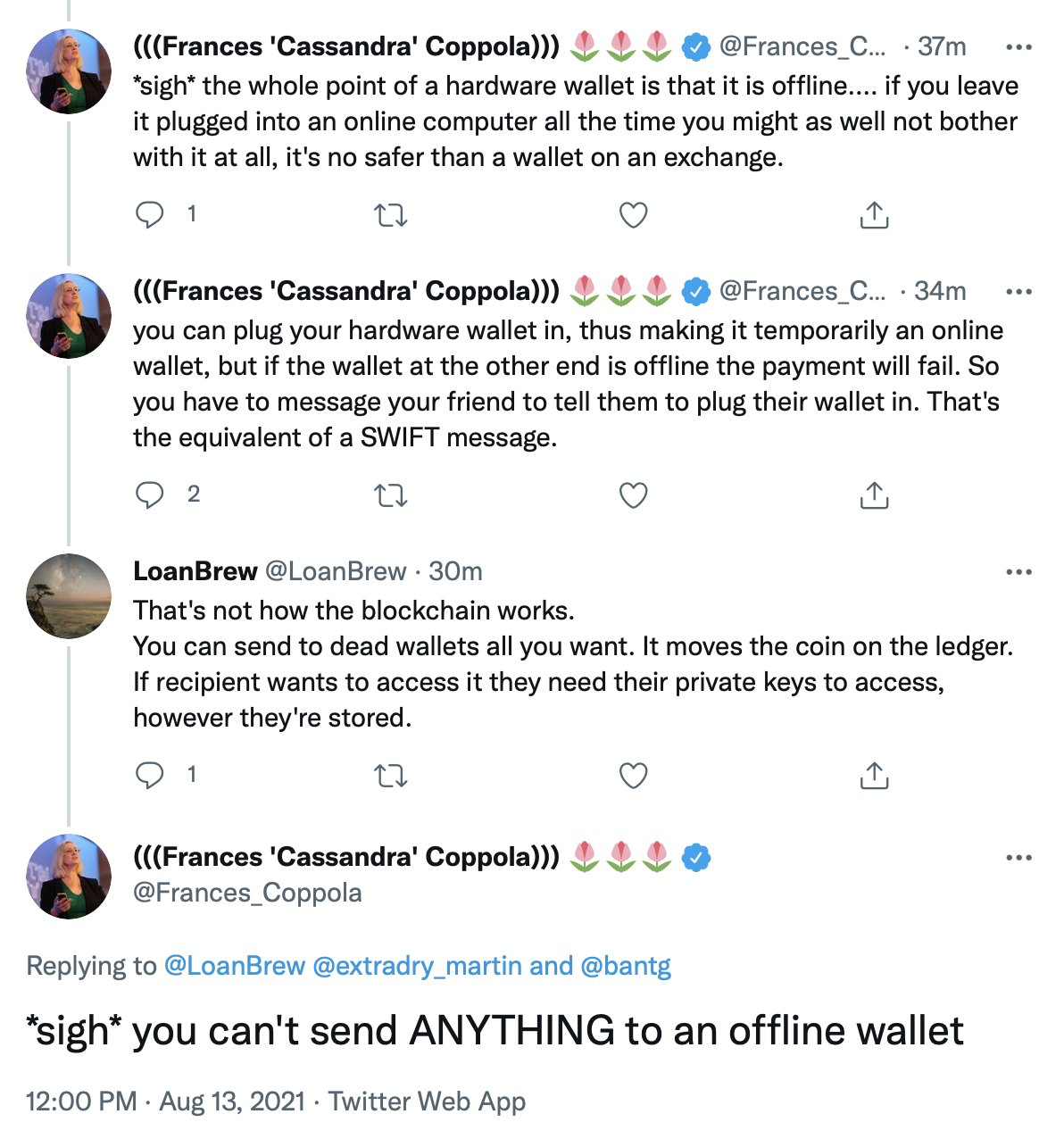1064x1139 pixels.
Task: Open the @extradry_martin mention link
Action: click(417, 966)
